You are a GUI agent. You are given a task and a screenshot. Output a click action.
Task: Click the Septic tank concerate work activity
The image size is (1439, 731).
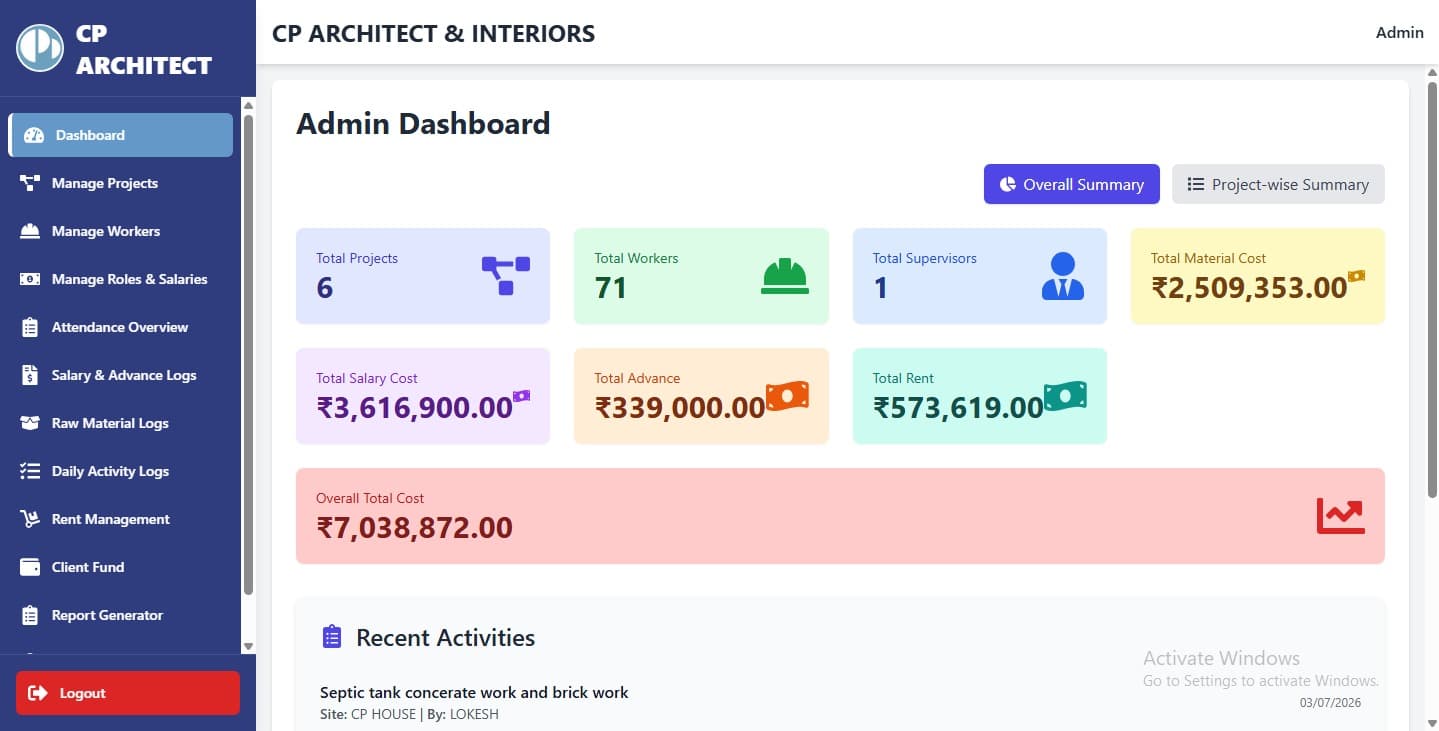click(474, 692)
